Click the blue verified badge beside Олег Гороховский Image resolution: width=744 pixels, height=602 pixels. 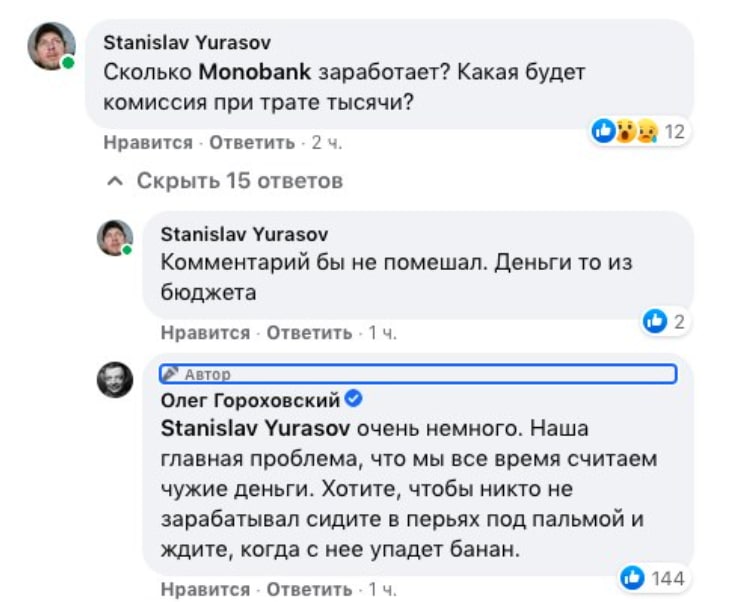coord(354,400)
